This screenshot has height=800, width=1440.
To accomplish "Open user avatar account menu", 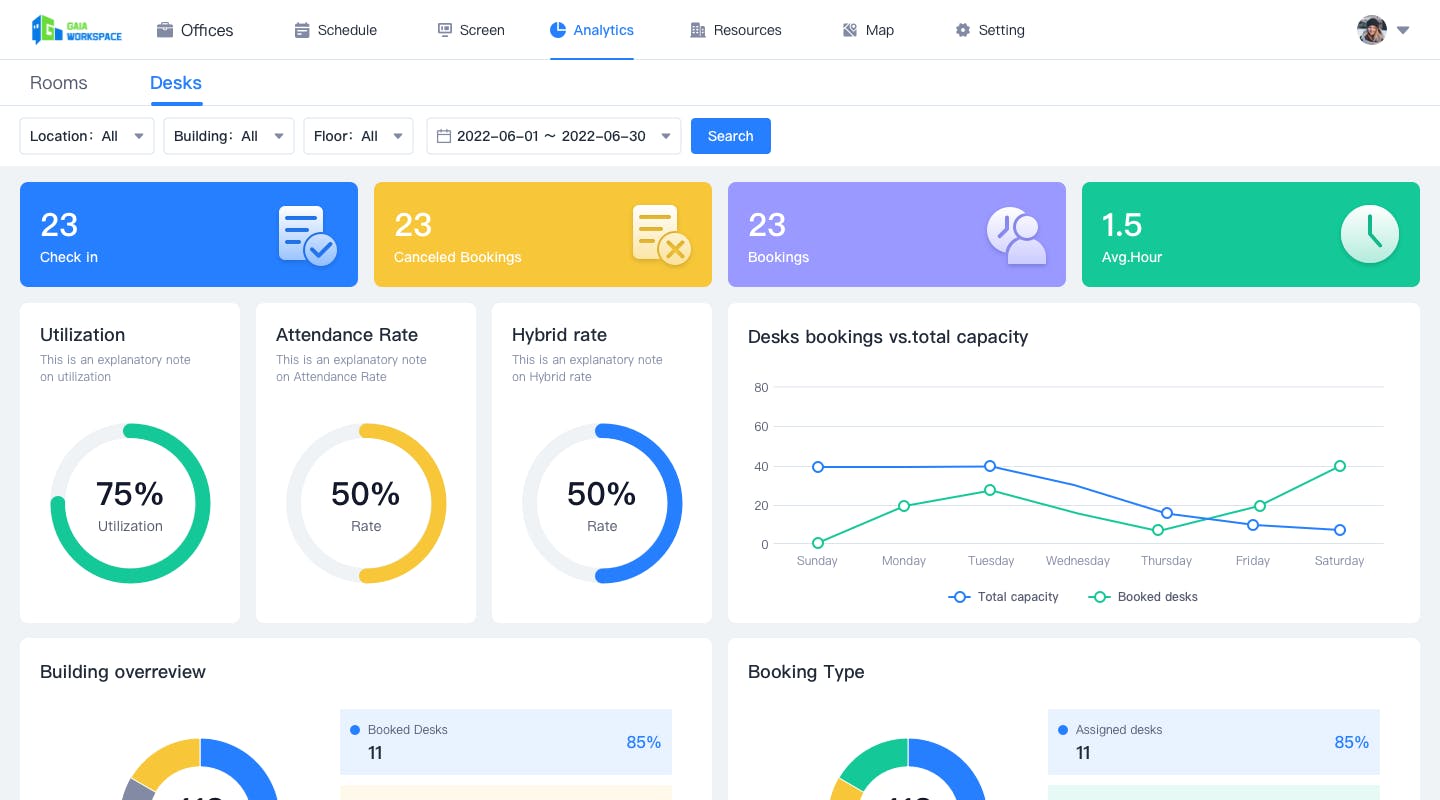I will pyautogui.click(x=1384, y=30).
